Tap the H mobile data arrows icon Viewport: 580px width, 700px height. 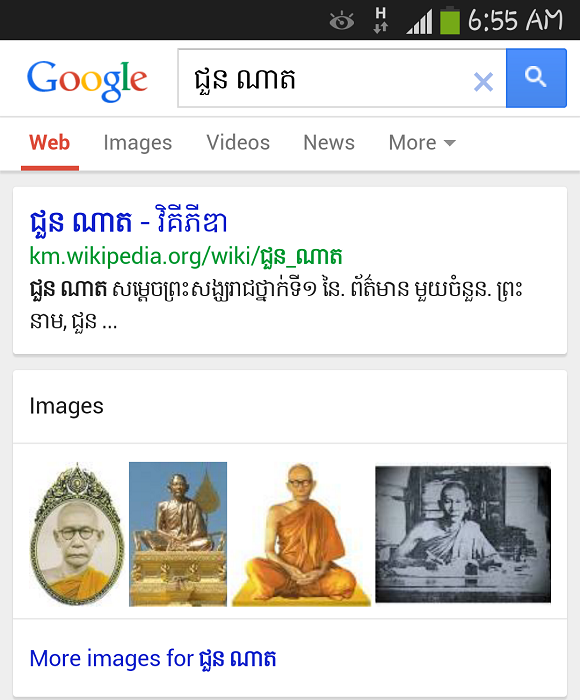click(380, 21)
